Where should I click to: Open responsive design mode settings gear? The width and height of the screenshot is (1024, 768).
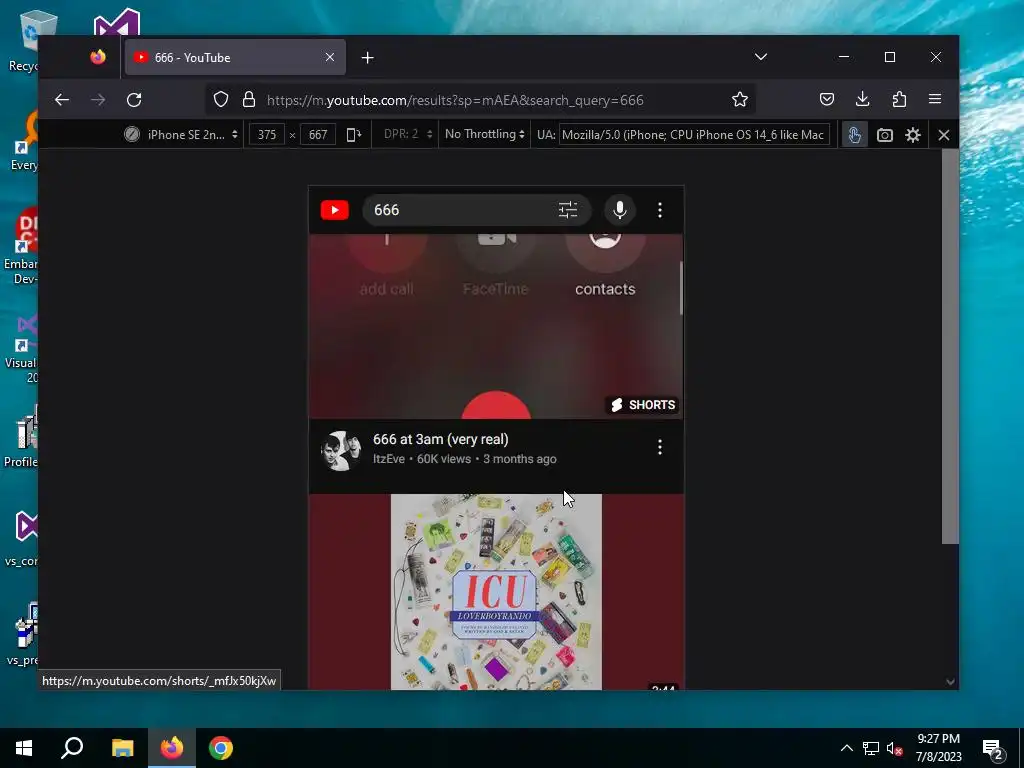[913, 135]
